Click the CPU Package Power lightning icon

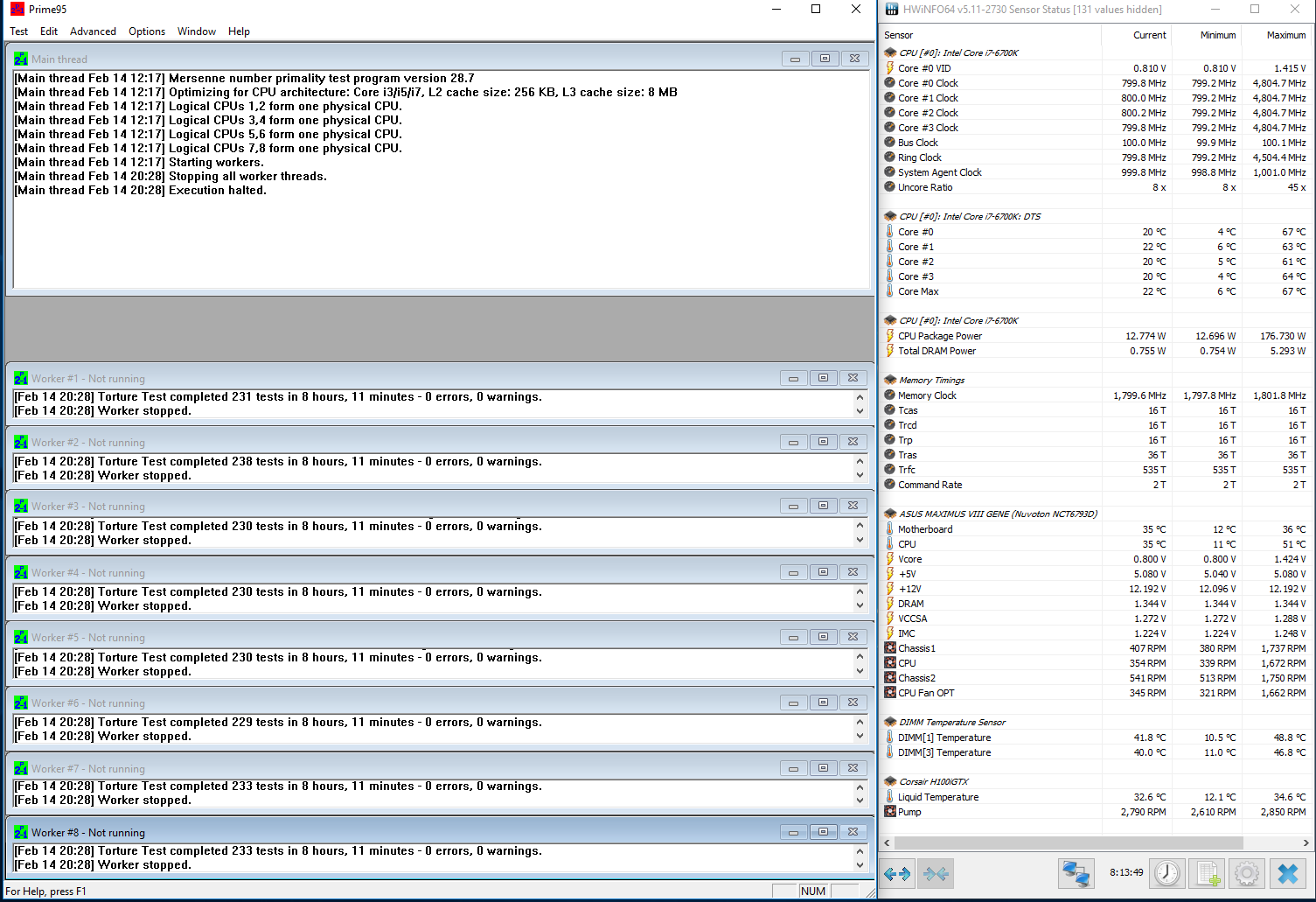click(890, 336)
